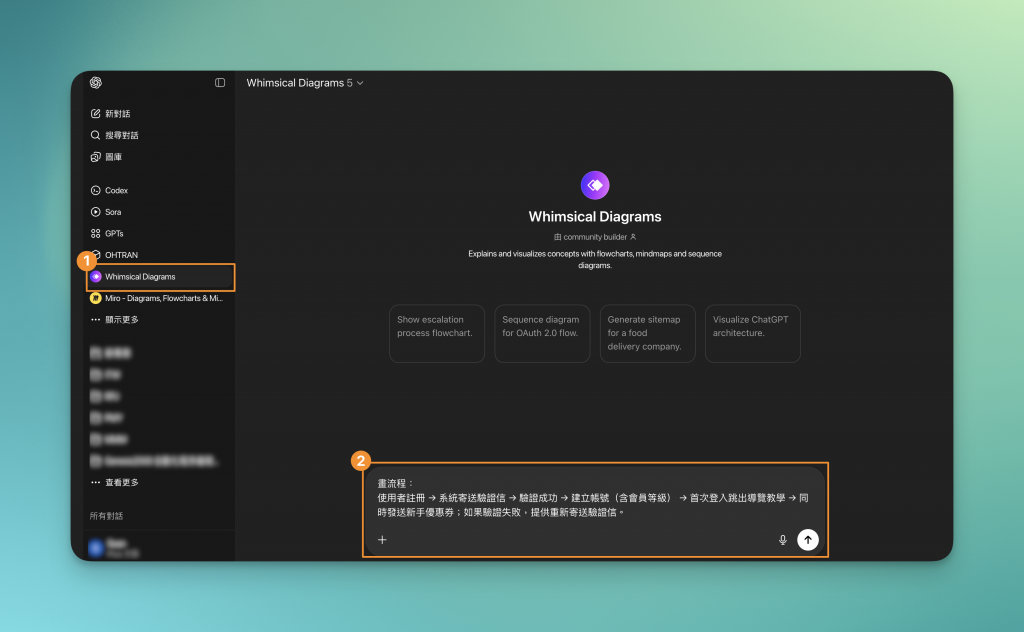This screenshot has height=632, width=1024.
Task: Click the Sora play icon
Action: coord(95,212)
